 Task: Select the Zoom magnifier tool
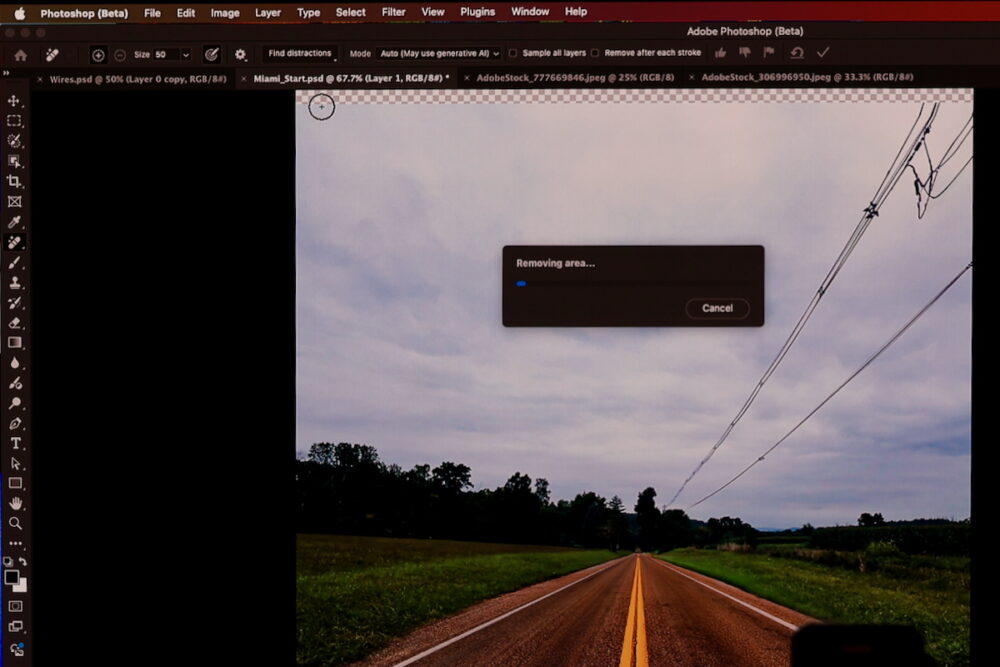[x=14, y=523]
